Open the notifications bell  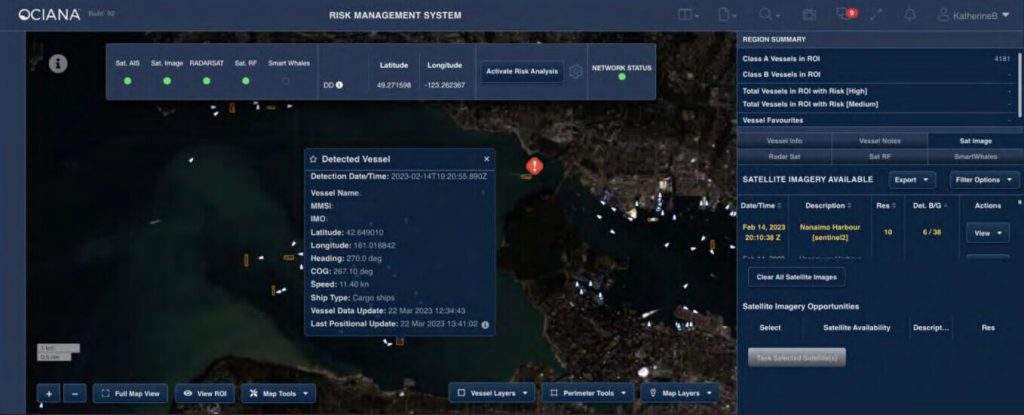point(909,15)
